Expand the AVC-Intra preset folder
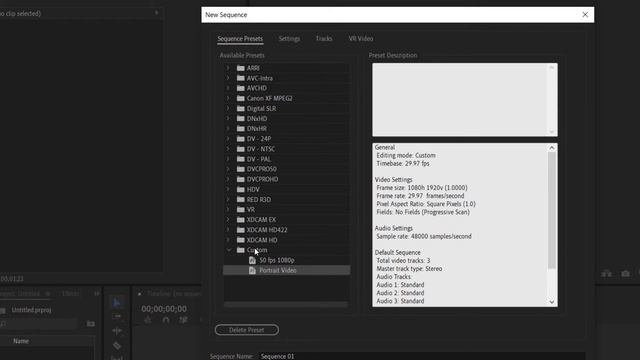The image size is (640, 360). point(228,78)
